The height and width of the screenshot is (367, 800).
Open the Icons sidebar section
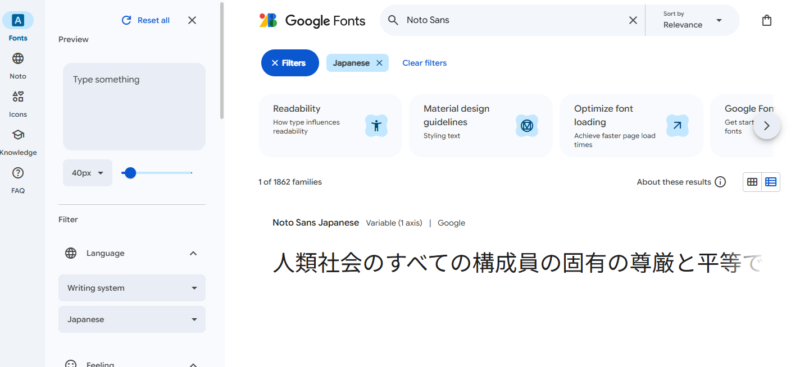(18, 104)
